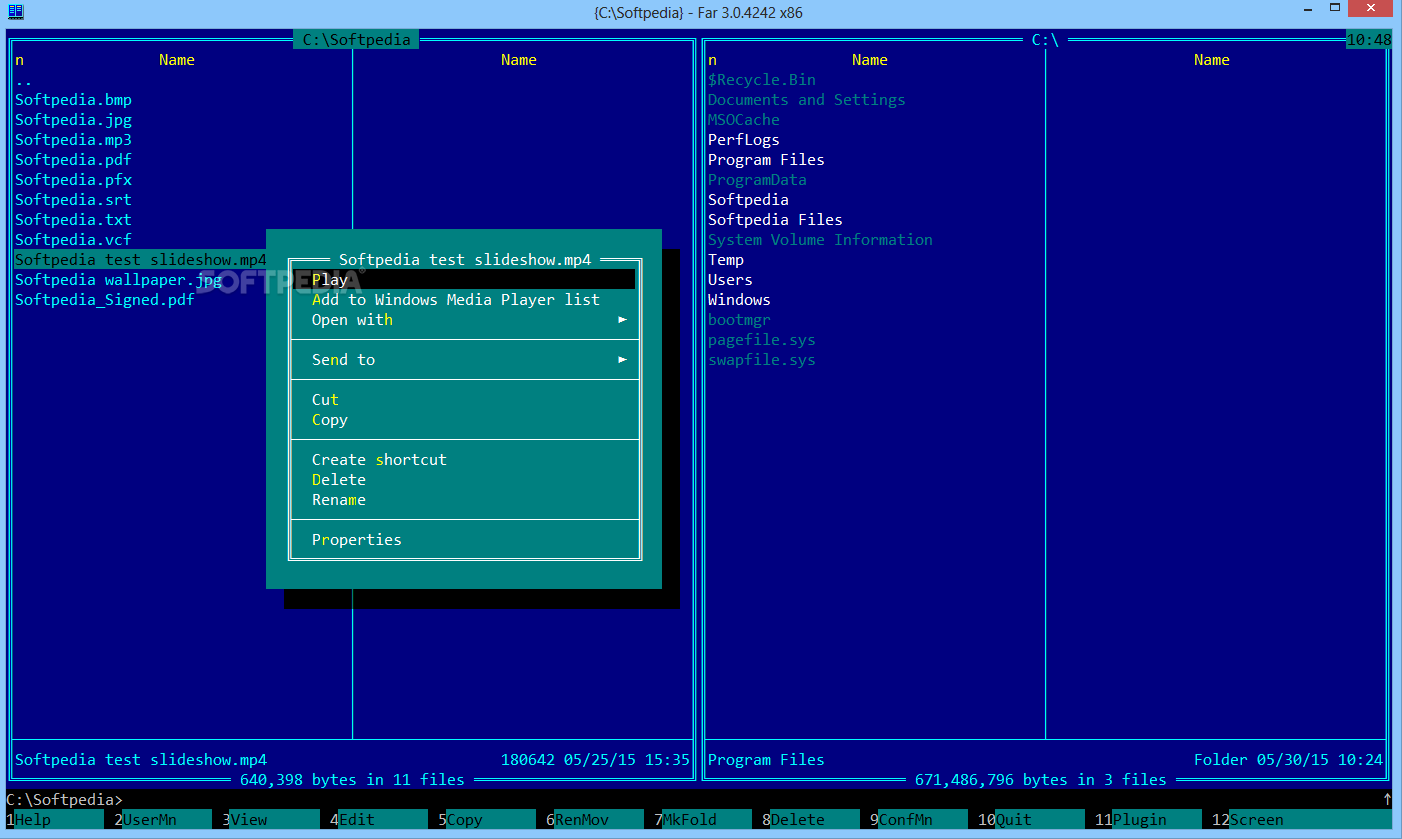
Task: Select System Volume Information folder
Action: point(820,240)
